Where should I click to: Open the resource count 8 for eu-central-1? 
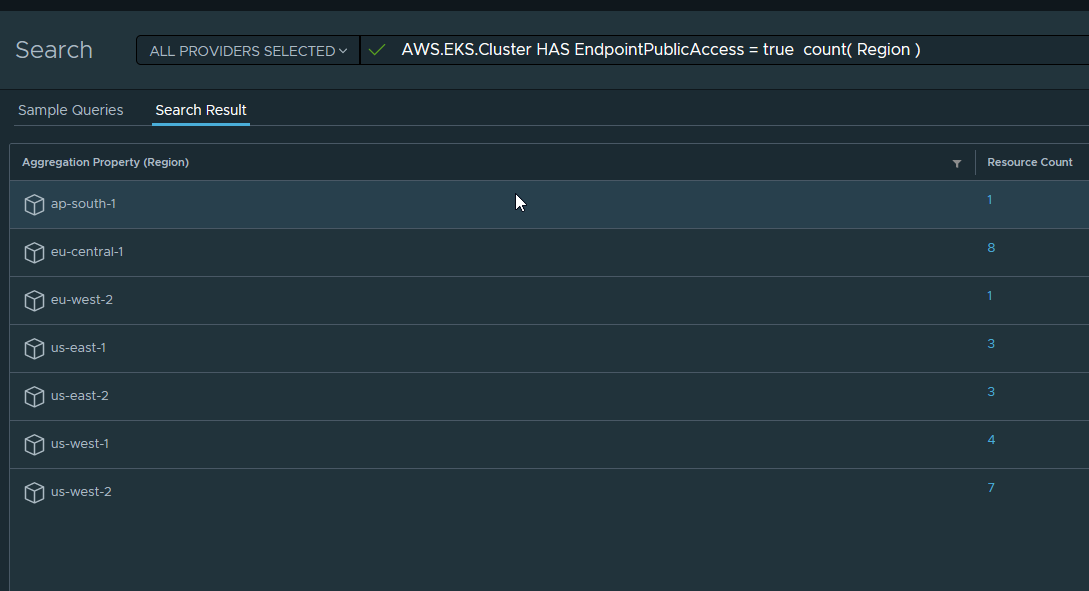tap(991, 248)
